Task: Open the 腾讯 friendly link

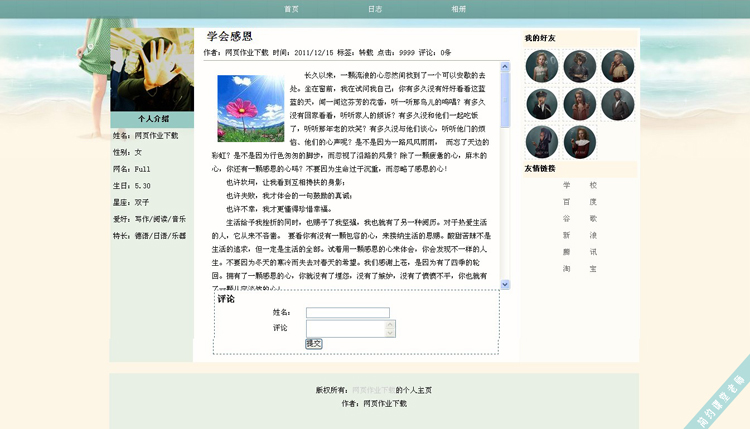Action: (580, 252)
